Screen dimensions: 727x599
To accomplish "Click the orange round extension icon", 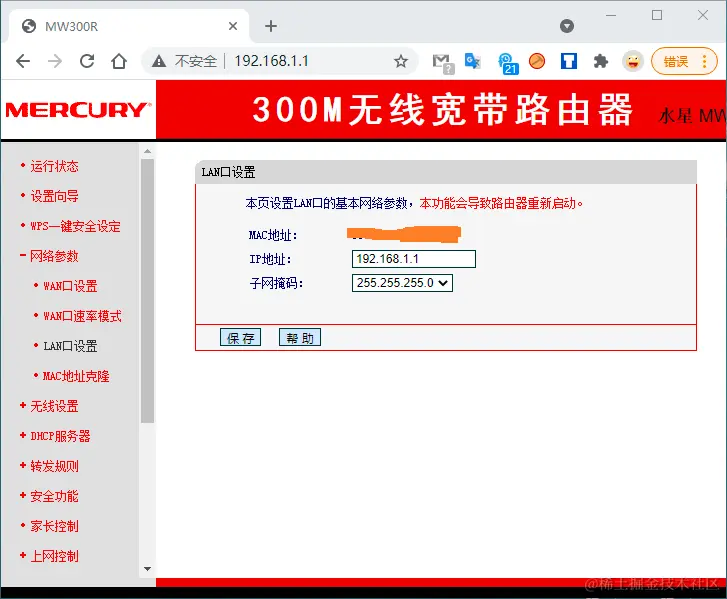I will 537,61.
